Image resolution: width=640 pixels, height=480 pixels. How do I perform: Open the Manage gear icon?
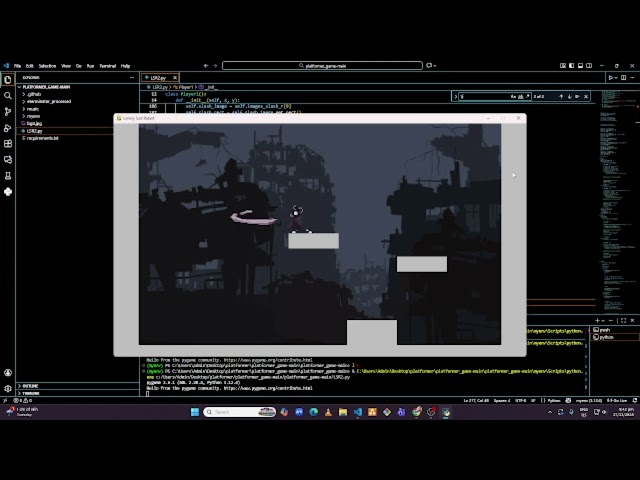(x=8, y=389)
